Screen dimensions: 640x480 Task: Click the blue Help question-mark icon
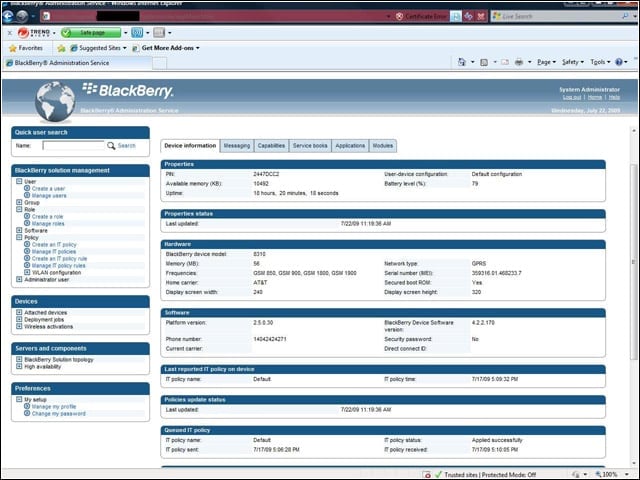(x=619, y=62)
